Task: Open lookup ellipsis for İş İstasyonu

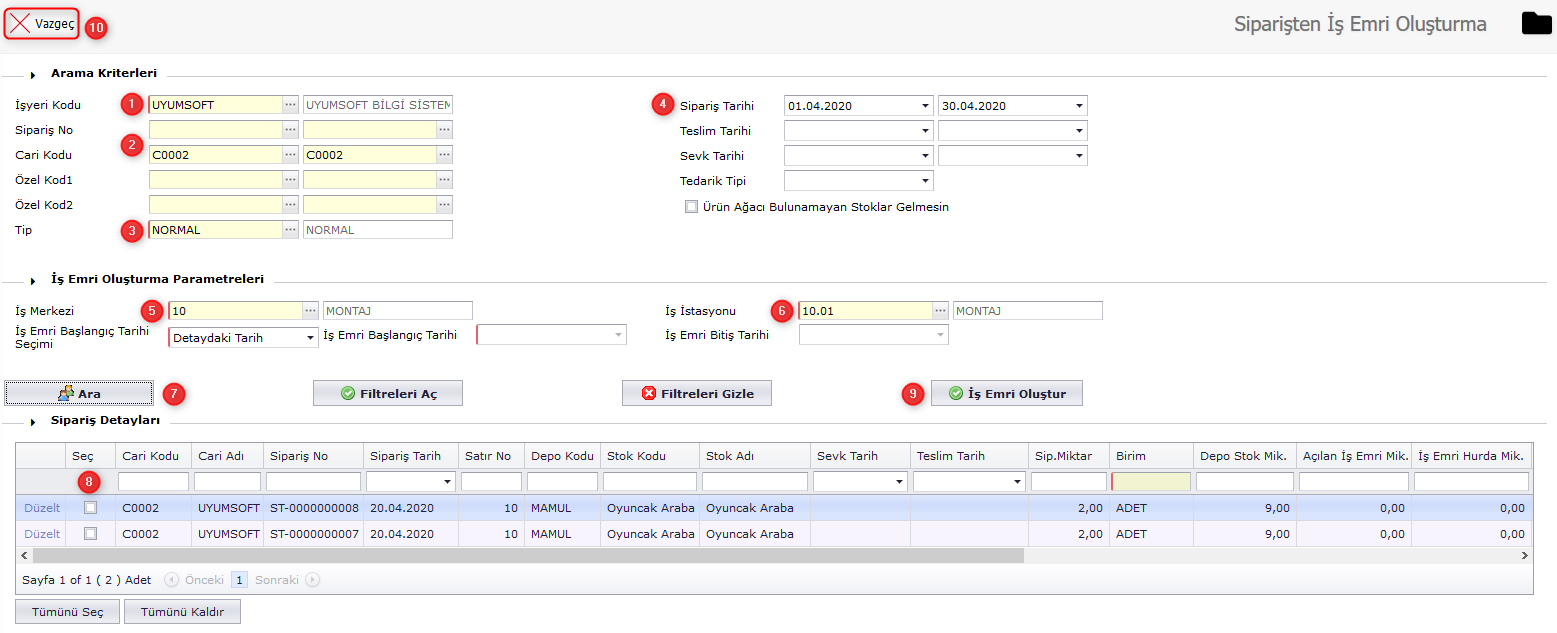Action: pos(940,311)
